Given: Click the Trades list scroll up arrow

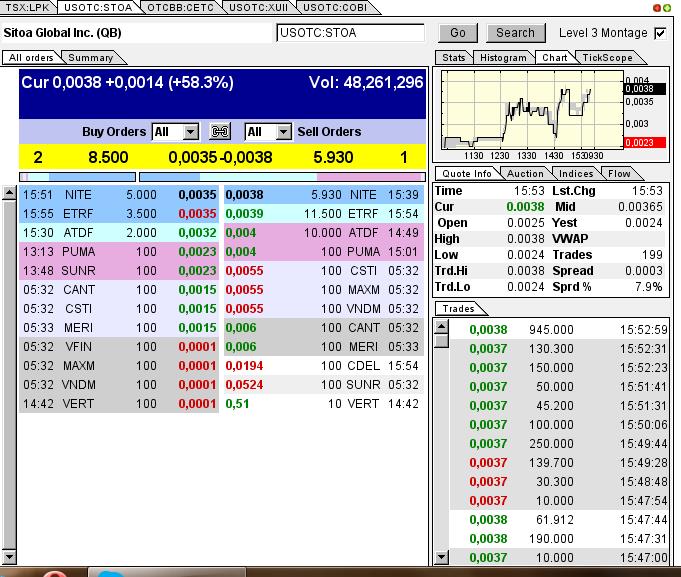Looking at the screenshot, I should pos(441,326).
